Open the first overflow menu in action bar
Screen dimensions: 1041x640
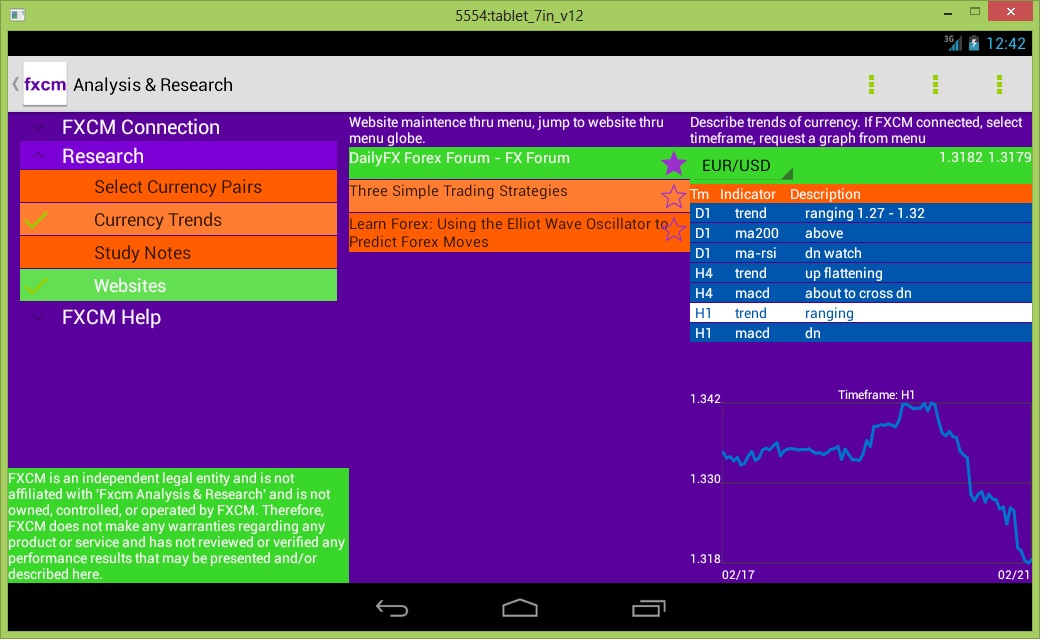point(871,84)
